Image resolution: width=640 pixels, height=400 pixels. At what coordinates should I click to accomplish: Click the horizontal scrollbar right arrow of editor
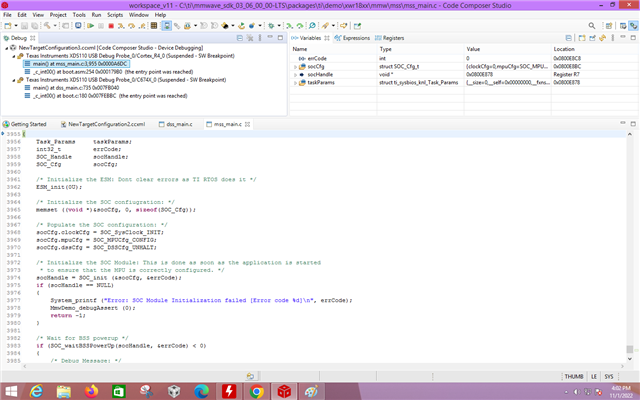622,366
